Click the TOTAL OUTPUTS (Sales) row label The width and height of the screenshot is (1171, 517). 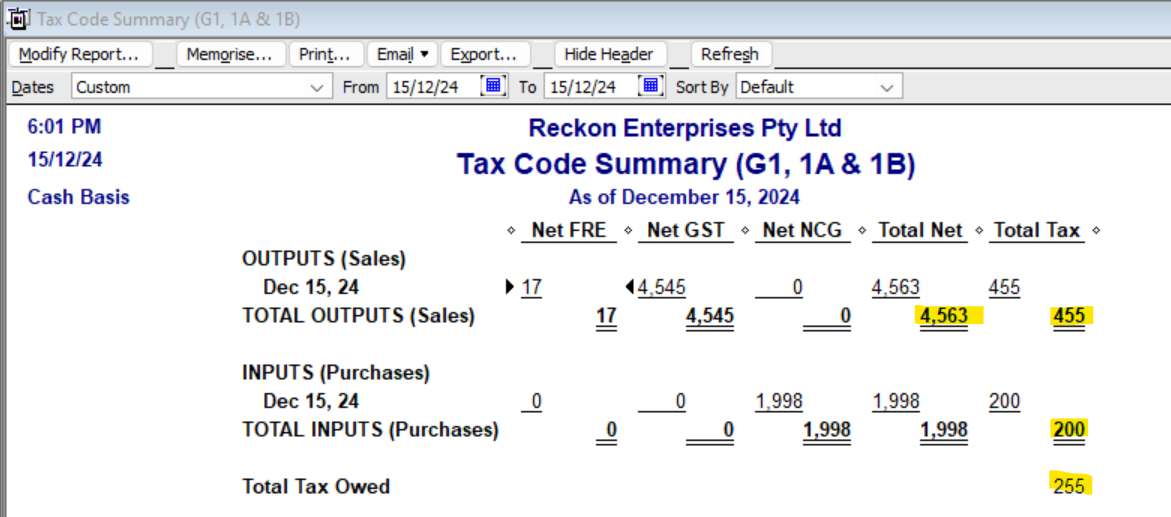coord(358,316)
